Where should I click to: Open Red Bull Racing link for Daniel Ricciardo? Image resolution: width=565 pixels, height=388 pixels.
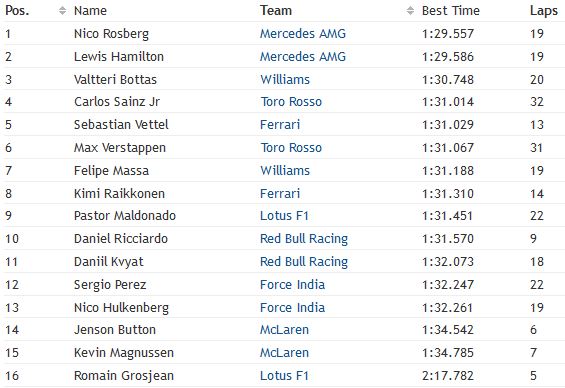click(304, 239)
